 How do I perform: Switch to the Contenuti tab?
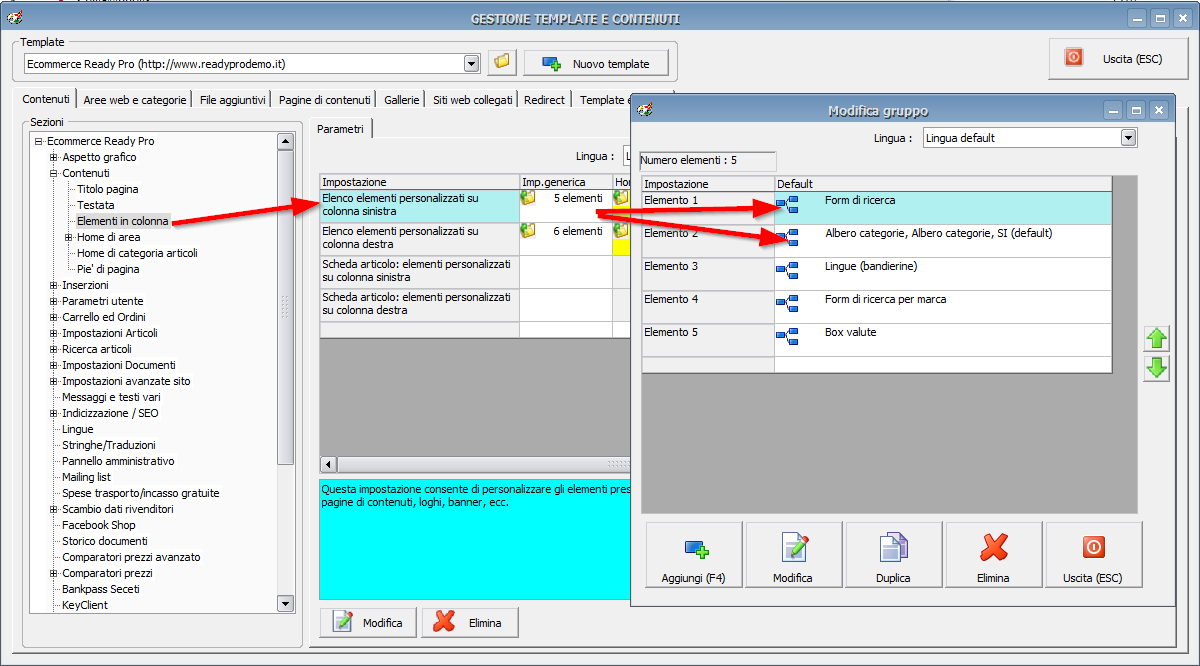coord(47,100)
